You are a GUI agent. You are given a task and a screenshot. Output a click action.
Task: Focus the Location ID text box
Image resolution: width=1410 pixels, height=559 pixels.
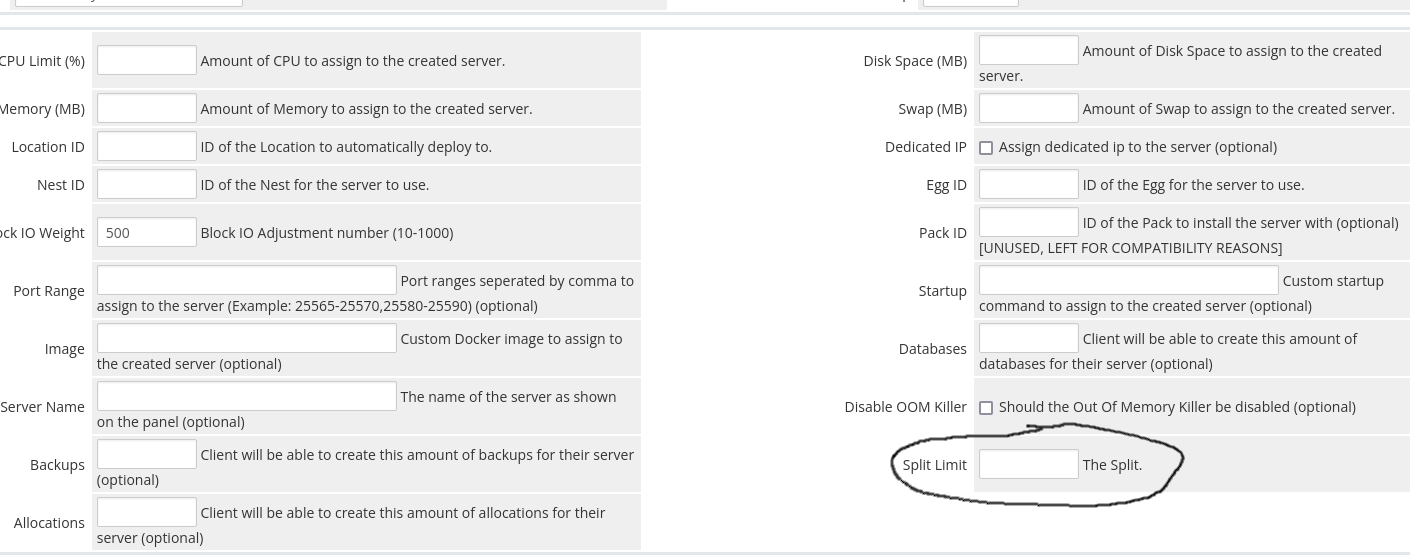point(147,146)
